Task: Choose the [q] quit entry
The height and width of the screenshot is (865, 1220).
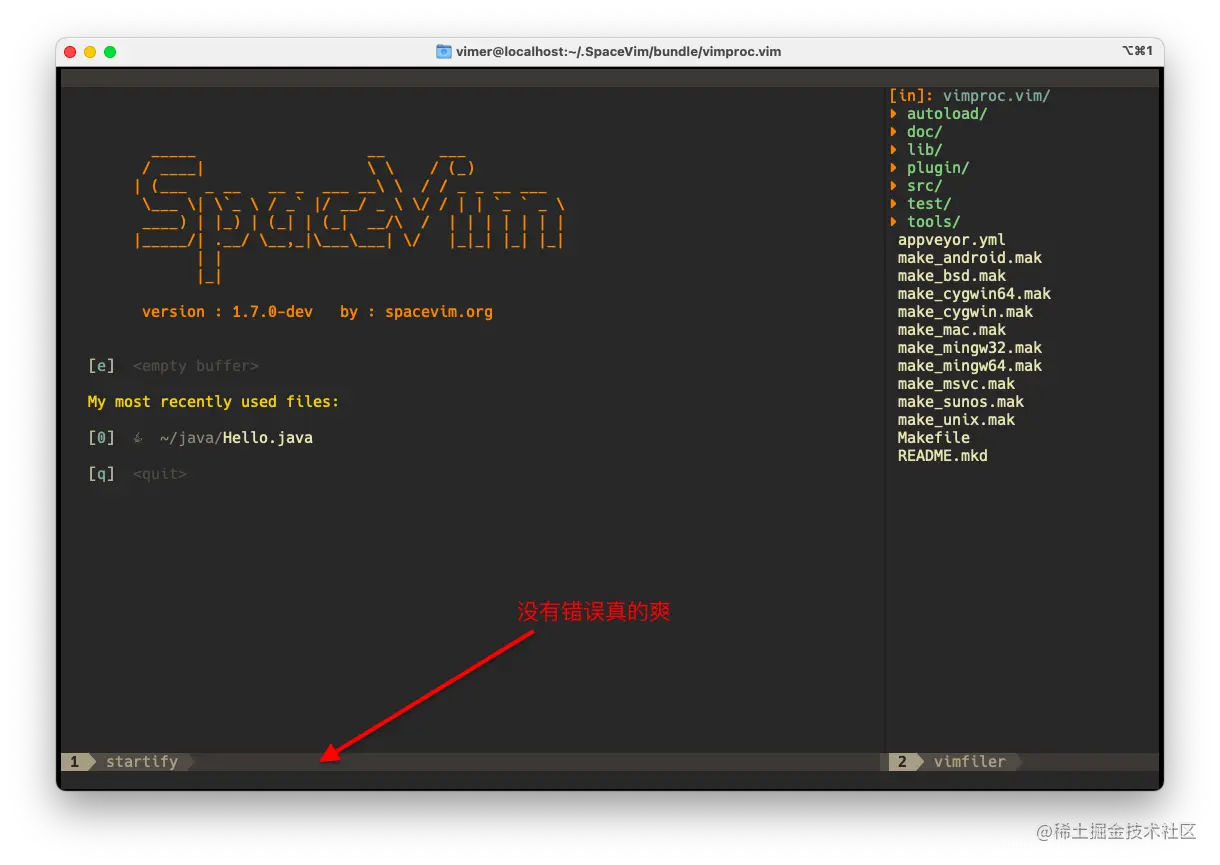Action: (137, 474)
